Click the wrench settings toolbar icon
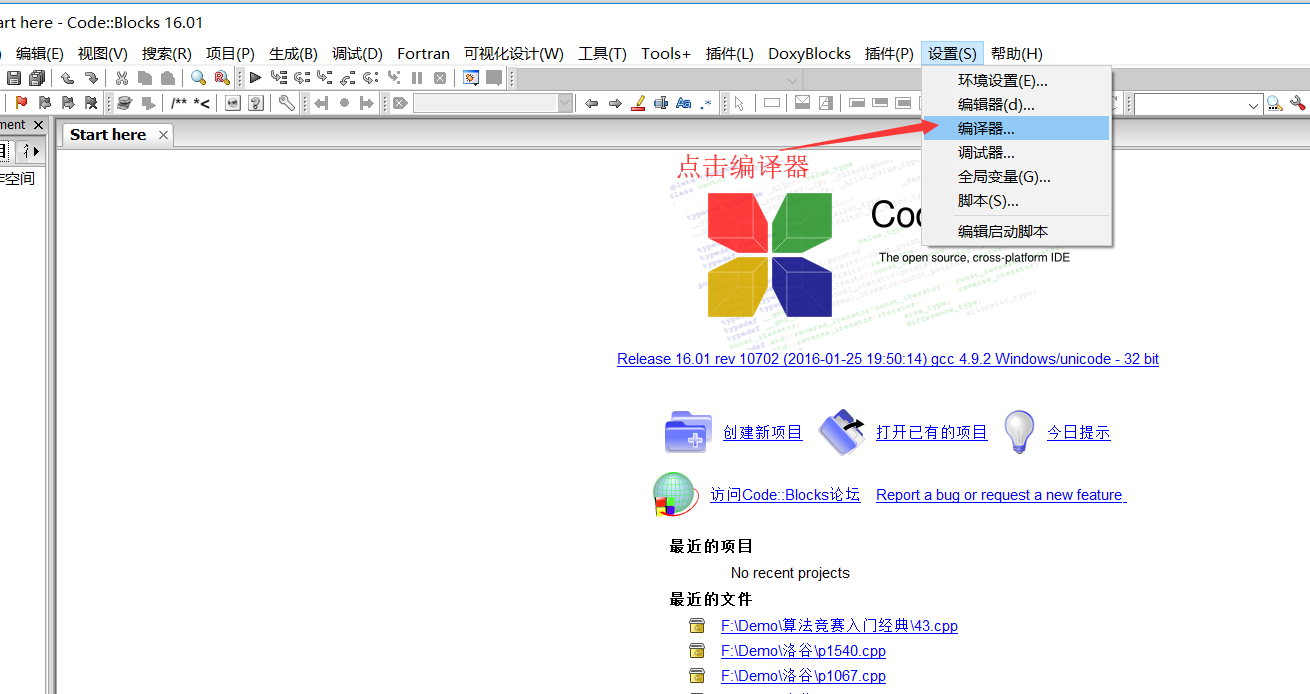1310x694 pixels. 286,102
